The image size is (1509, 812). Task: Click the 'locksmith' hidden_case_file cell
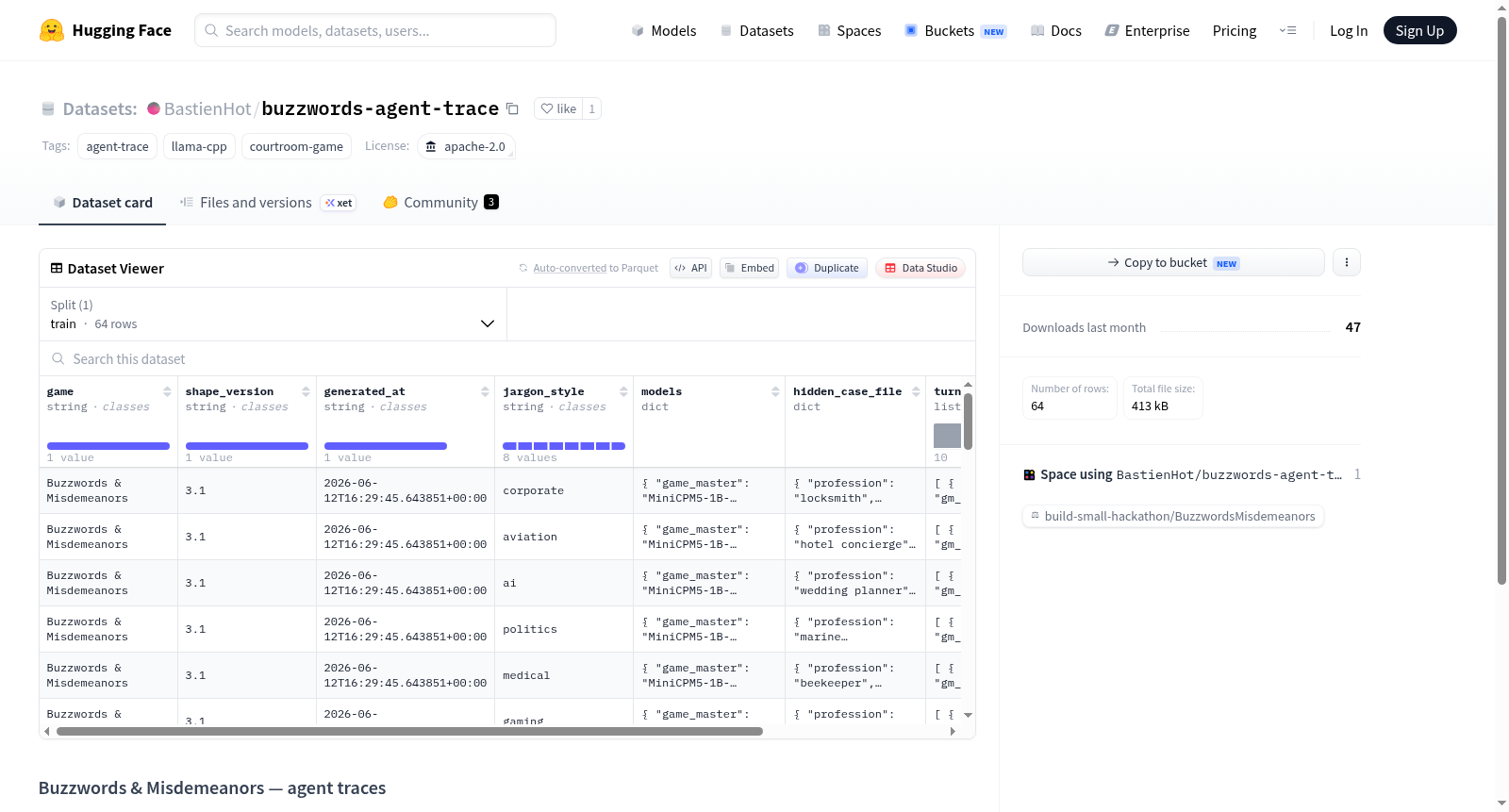854,490
